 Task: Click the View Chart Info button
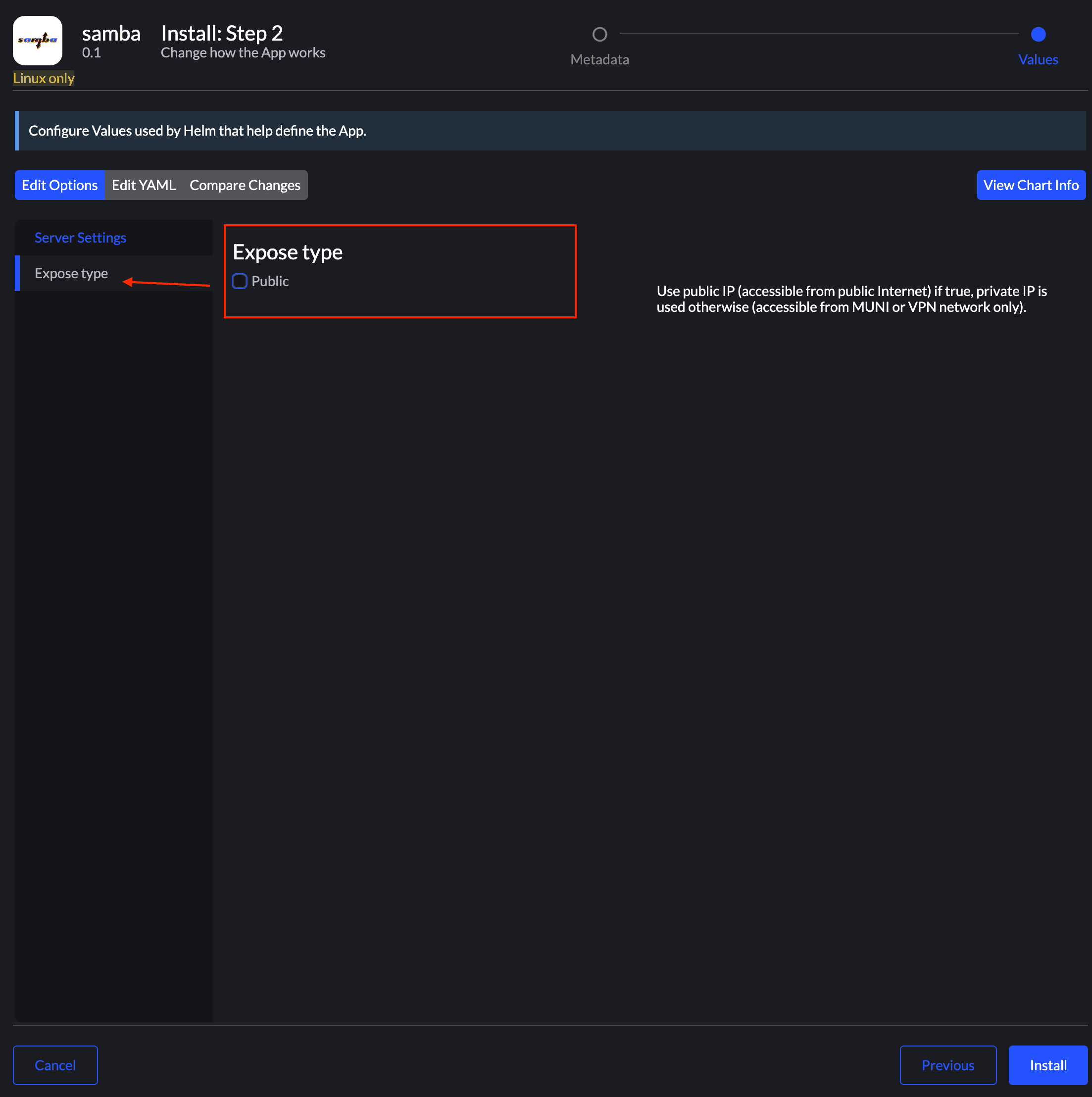tap(1030, 185)
